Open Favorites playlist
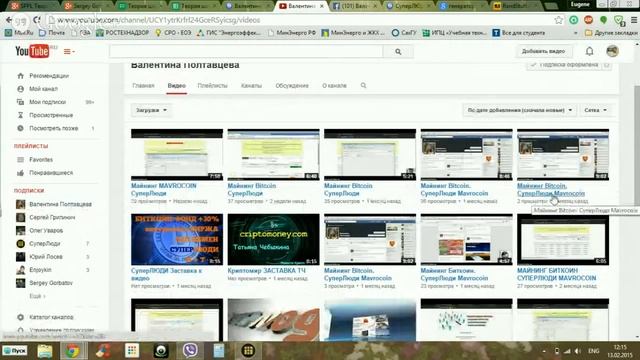The width and height of the screenshot is (640, 360). tap(41, 160)
